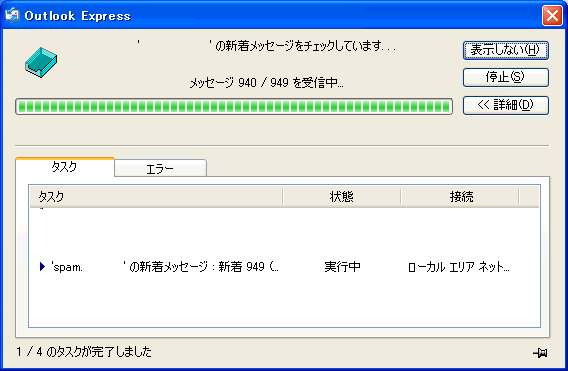Sort by the 接続 column header
Viewport: 568px width, 371px height.
(460, 197)
